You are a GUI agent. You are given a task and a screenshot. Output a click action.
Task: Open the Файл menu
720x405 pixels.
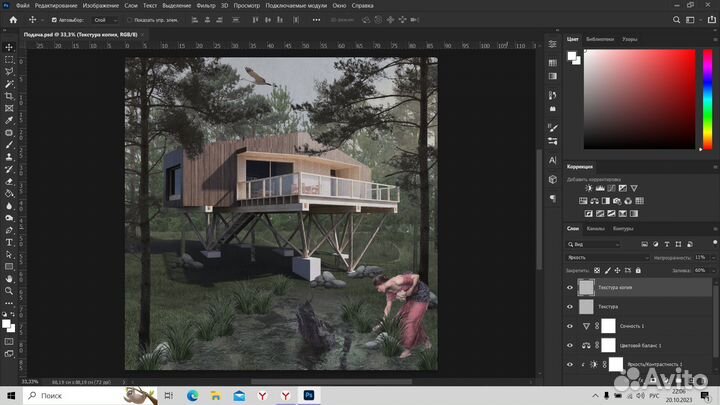(x=22, y=6)
